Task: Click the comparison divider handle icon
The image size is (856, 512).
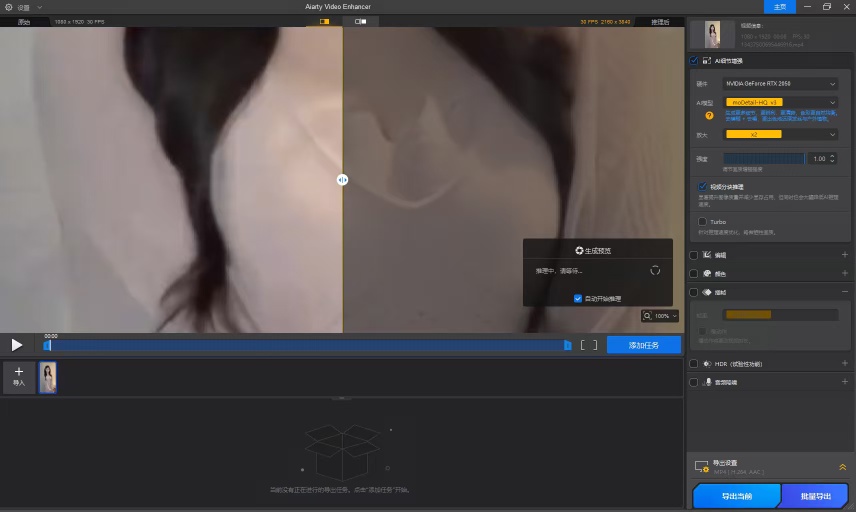Action: (342, 180)
